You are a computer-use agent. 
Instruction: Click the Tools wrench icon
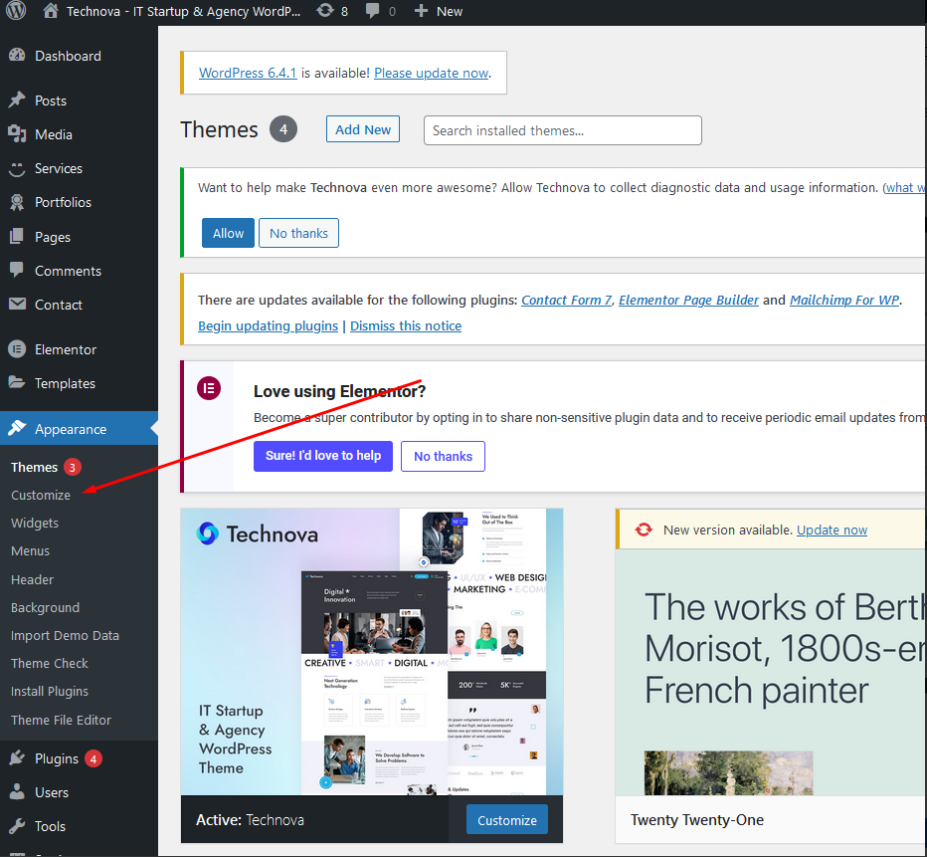click(x=17, y=826)
